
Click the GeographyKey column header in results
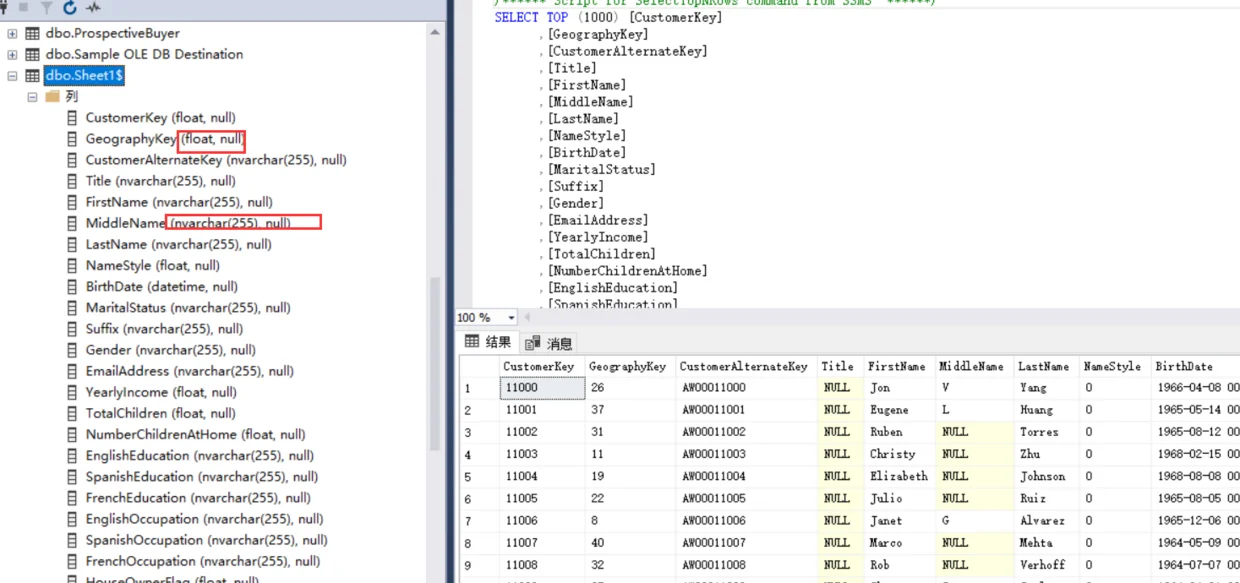click(x=627, y=366)
